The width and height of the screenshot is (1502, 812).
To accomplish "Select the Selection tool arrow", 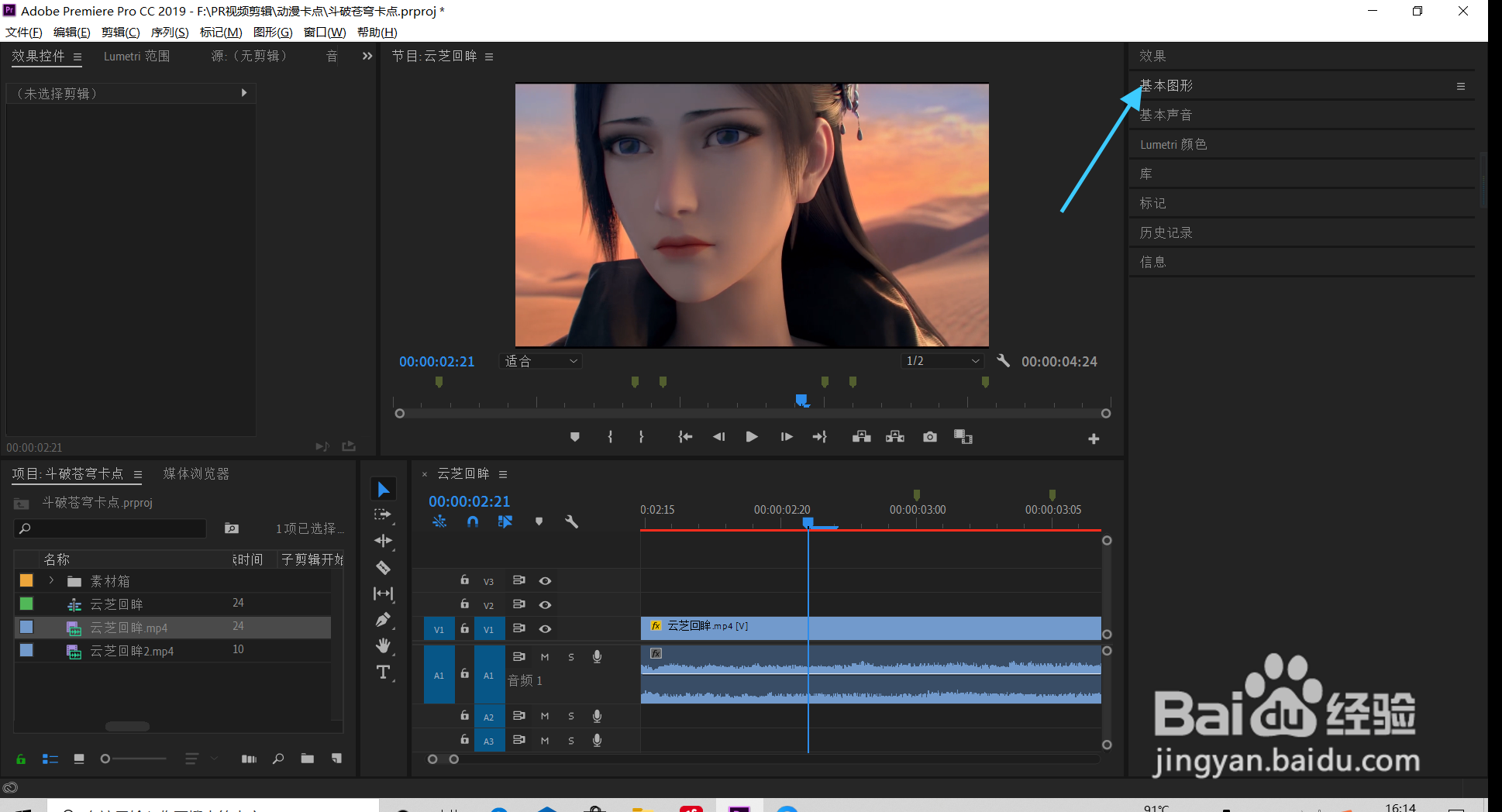I will click(x=384, y=489).
